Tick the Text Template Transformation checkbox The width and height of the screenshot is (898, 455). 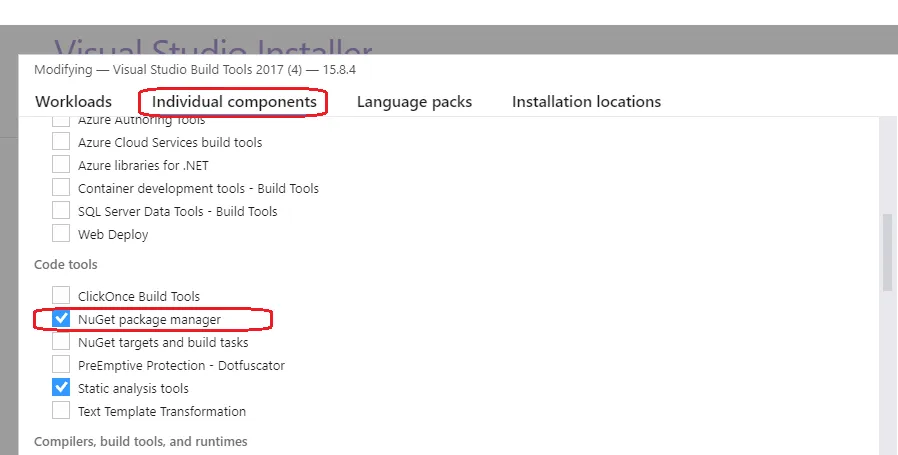61,411
